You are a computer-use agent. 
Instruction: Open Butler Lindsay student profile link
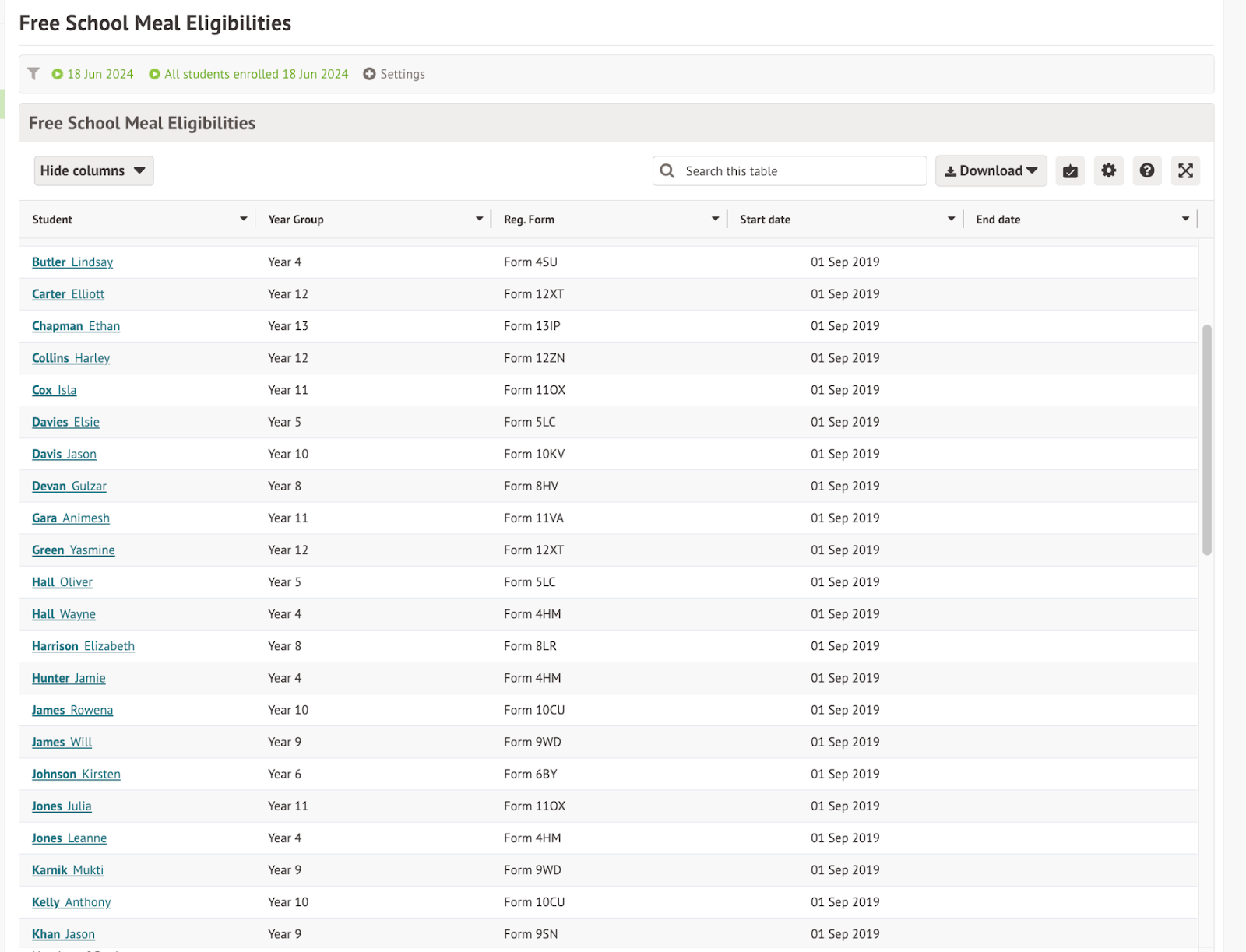click(72, 262)
